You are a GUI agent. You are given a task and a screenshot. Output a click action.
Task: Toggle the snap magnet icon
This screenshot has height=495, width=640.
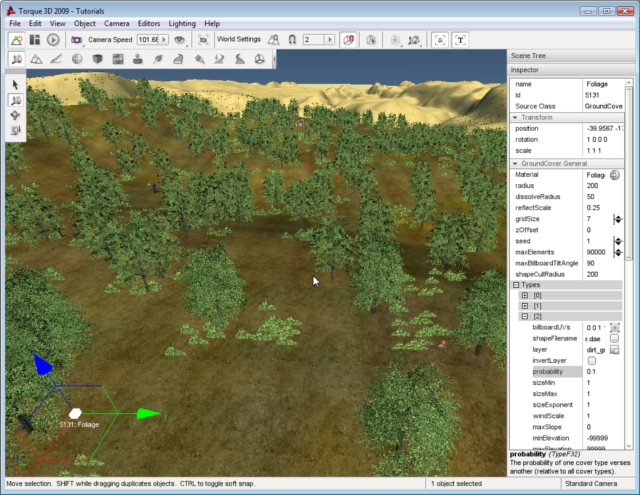(x=291, y=40)
